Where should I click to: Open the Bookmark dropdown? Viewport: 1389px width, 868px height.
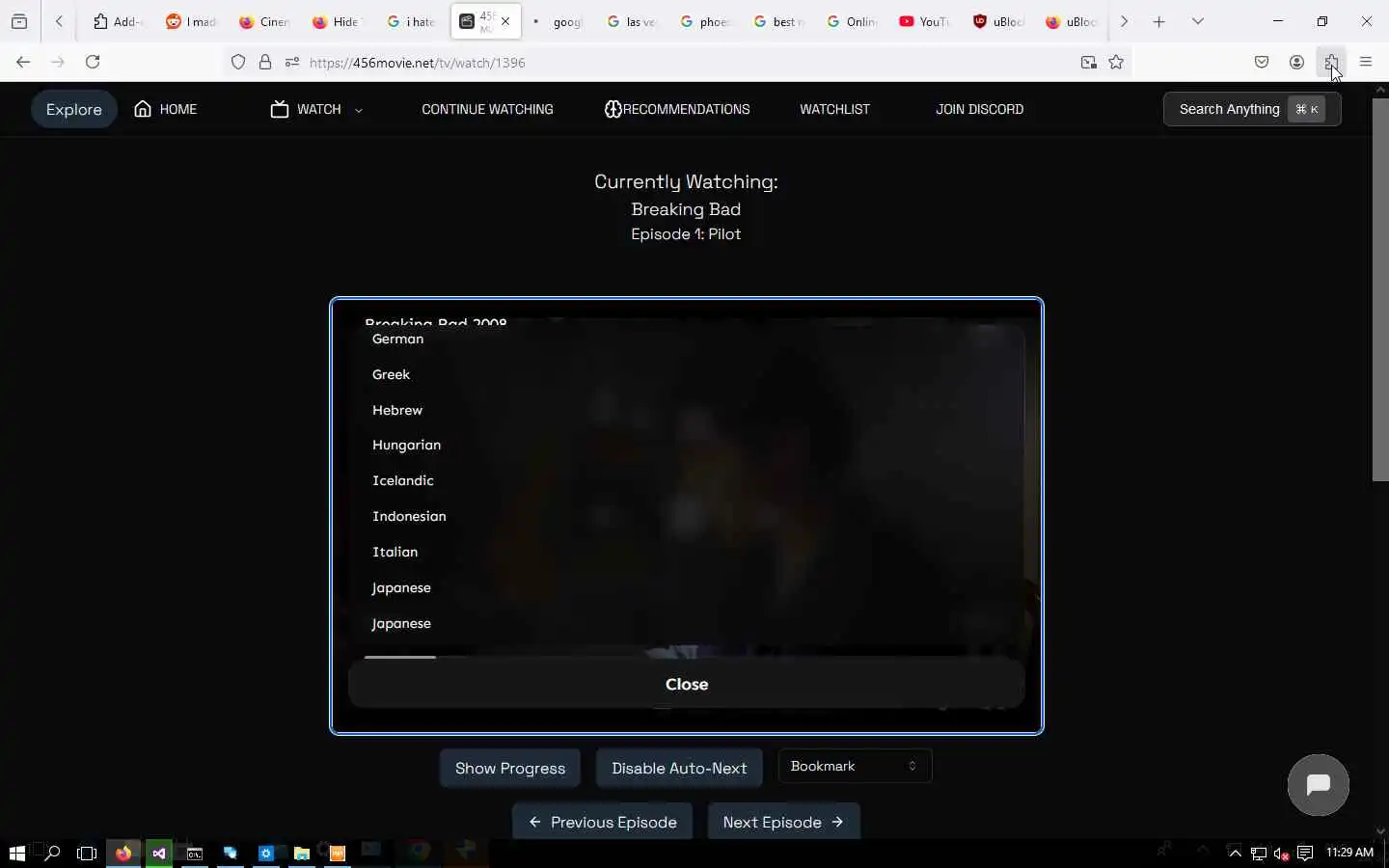coord(855,766)
